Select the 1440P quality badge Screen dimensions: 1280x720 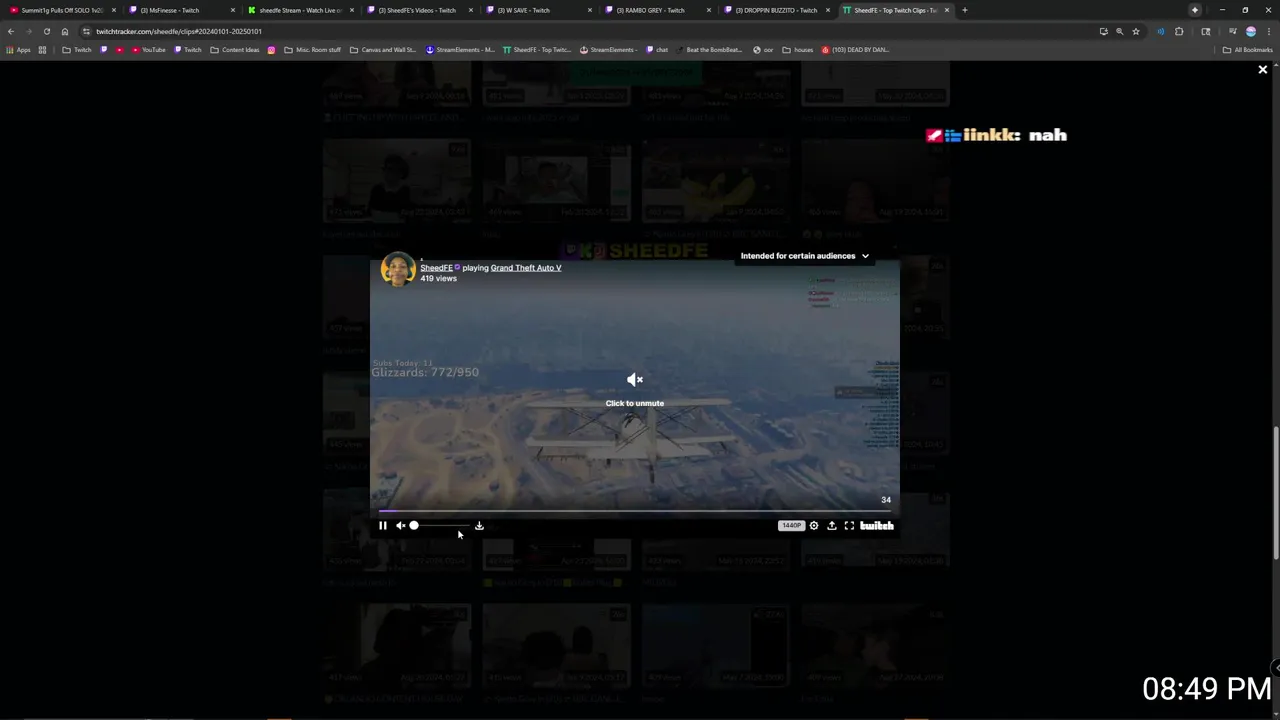click(791, 525)
